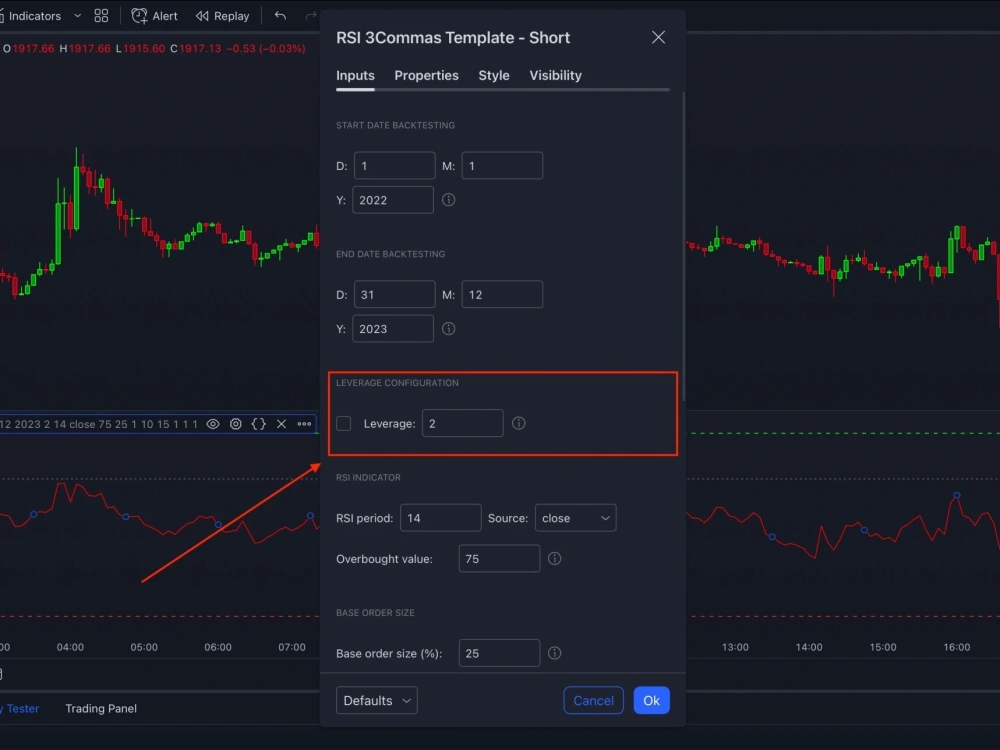Viewport: 1000px width, 750px height.
Task: Open the Defaults dropdown
Action: pyautogui.click(x=377, y=700)
